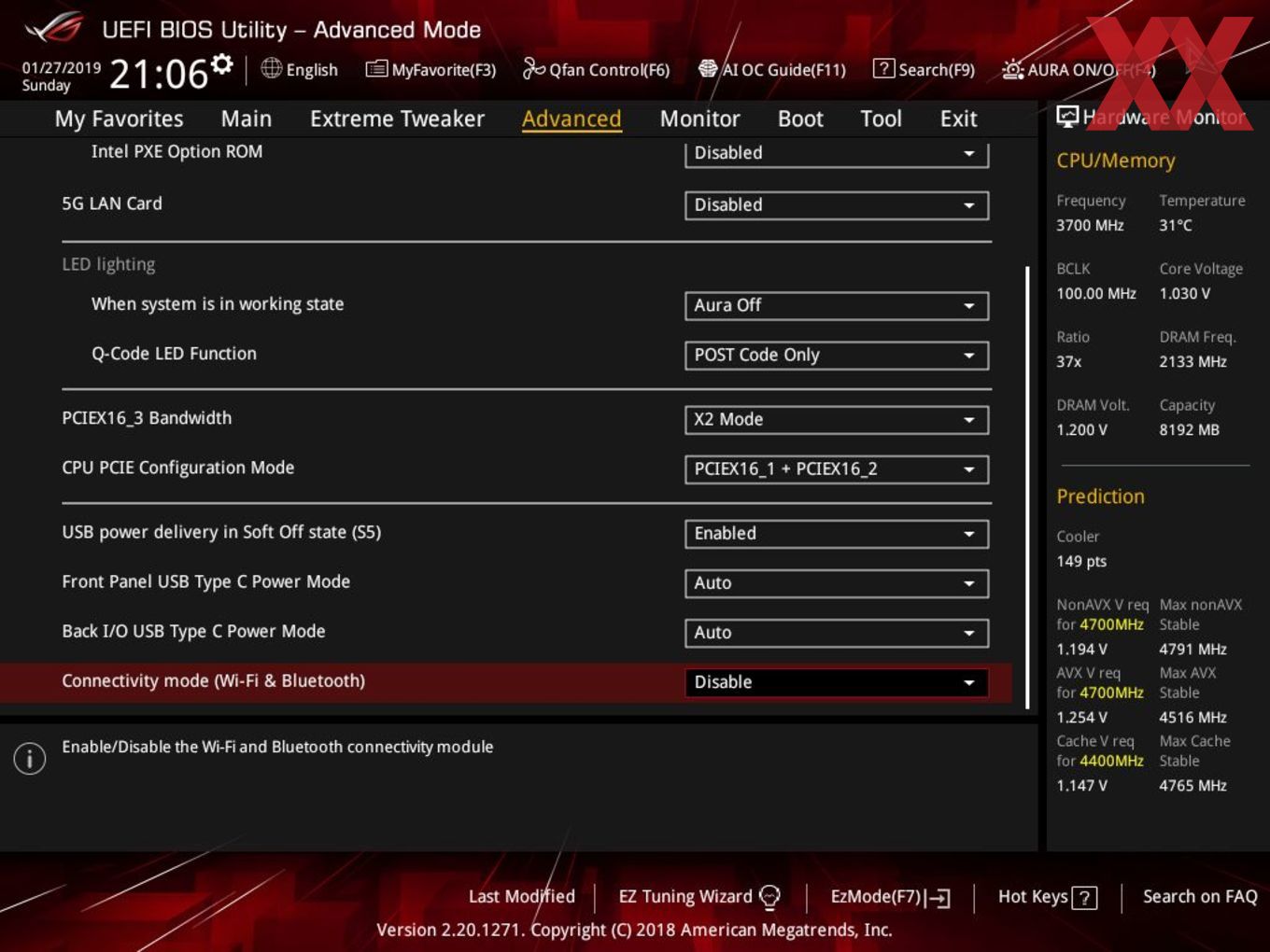Screen dimensions: 1270x952
Task: Click the Qfan Control fan icon
Action: [533, 68]
